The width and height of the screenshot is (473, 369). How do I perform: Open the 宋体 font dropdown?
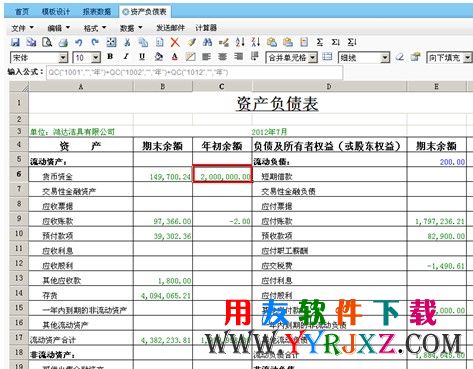[x=63, y=58]
